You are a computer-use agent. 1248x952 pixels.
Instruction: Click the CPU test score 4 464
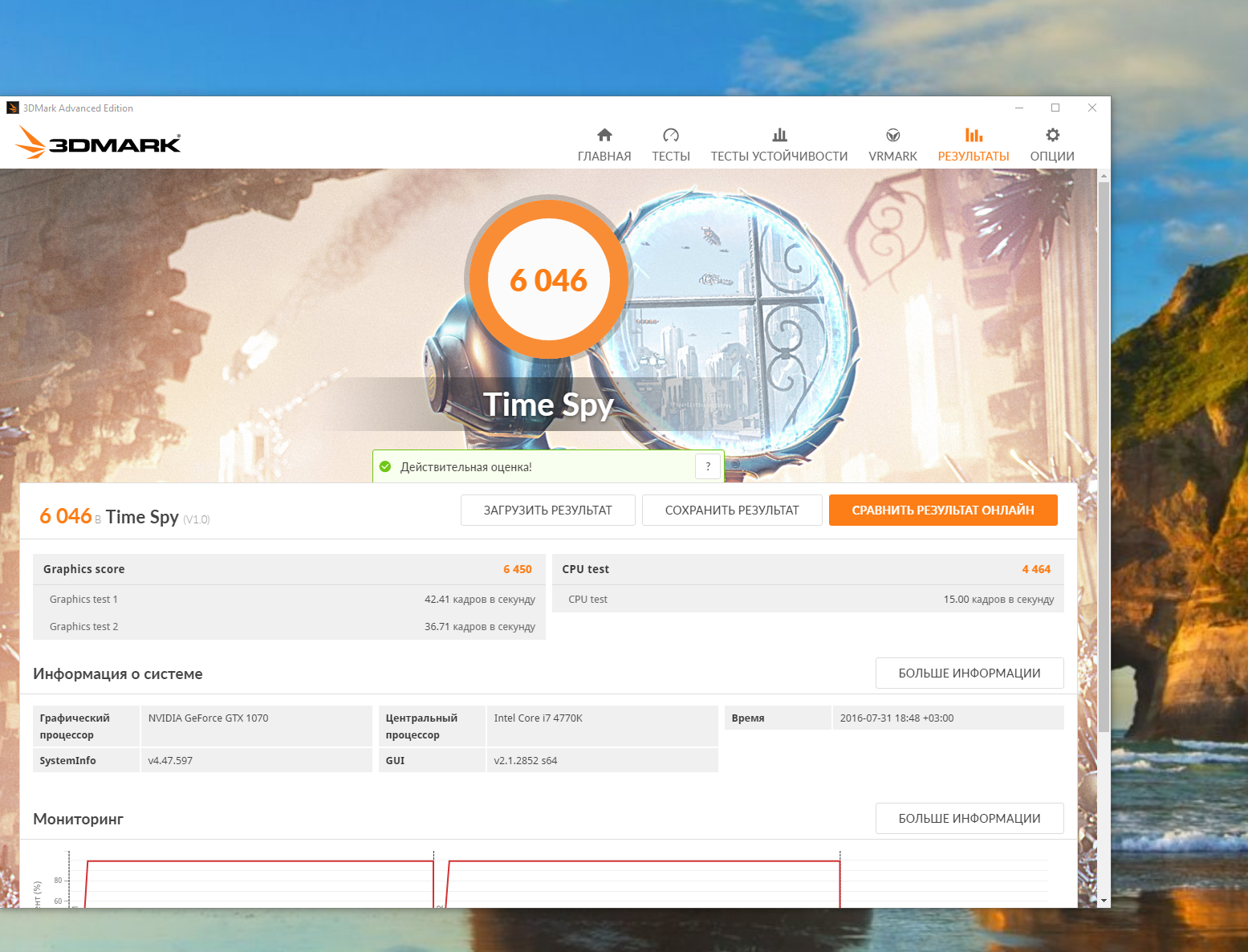[x=1036, y=569]
